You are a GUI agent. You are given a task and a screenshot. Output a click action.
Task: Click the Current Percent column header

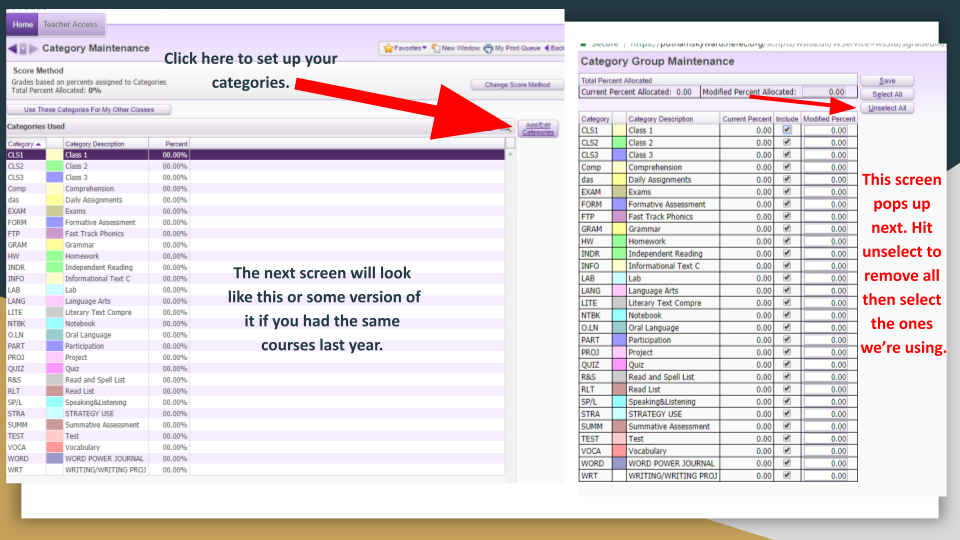pyautogui.click(x=746, y=119)
